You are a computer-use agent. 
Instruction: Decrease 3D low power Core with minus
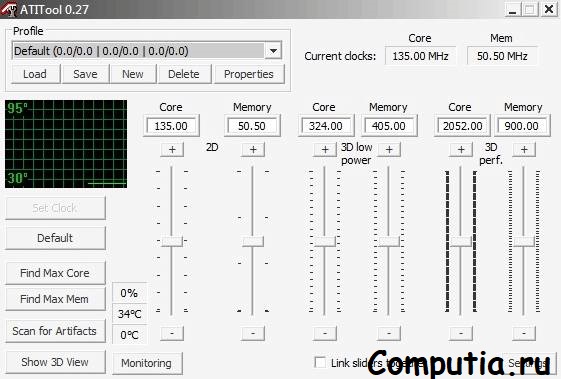click(325, 334)
